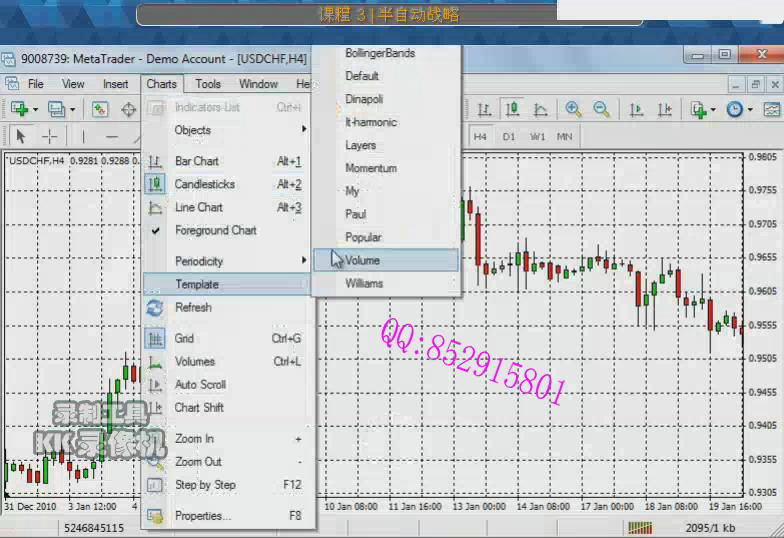This screenshot has width=784, height=538.
Task: Switch to the D1 timeframe button
Action: 509,136
